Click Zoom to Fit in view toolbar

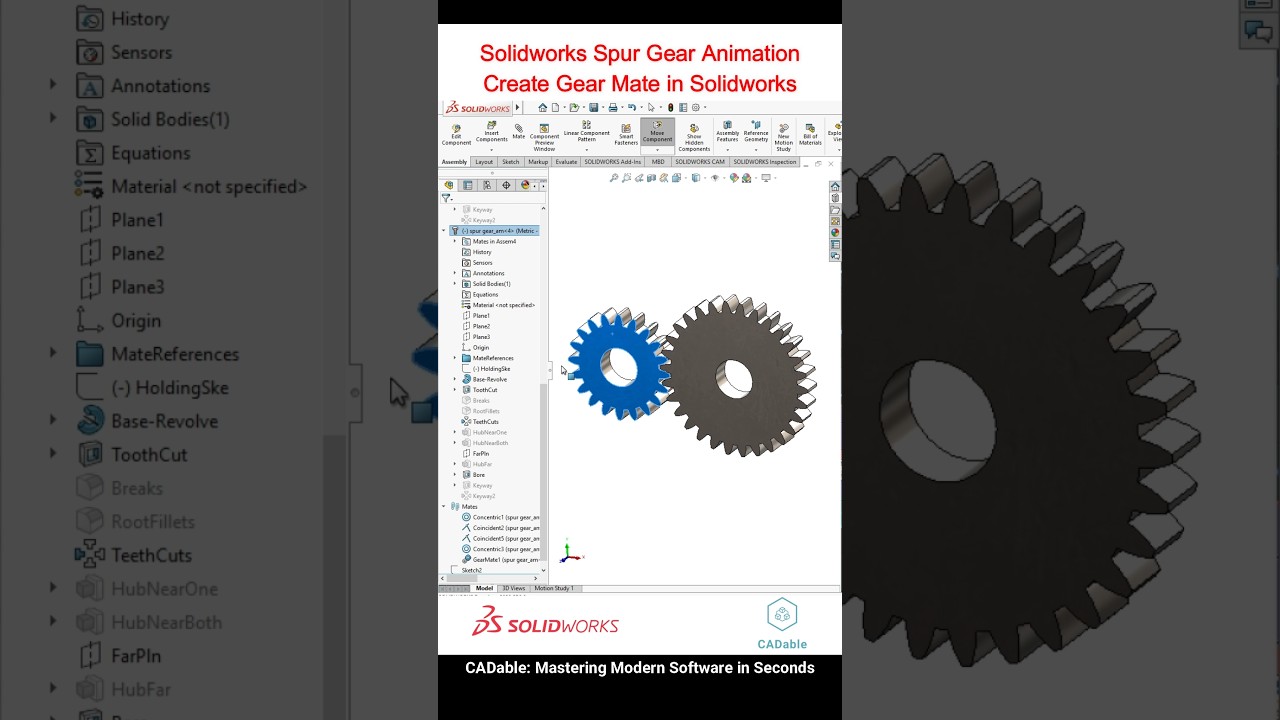(x=614, y=178)
